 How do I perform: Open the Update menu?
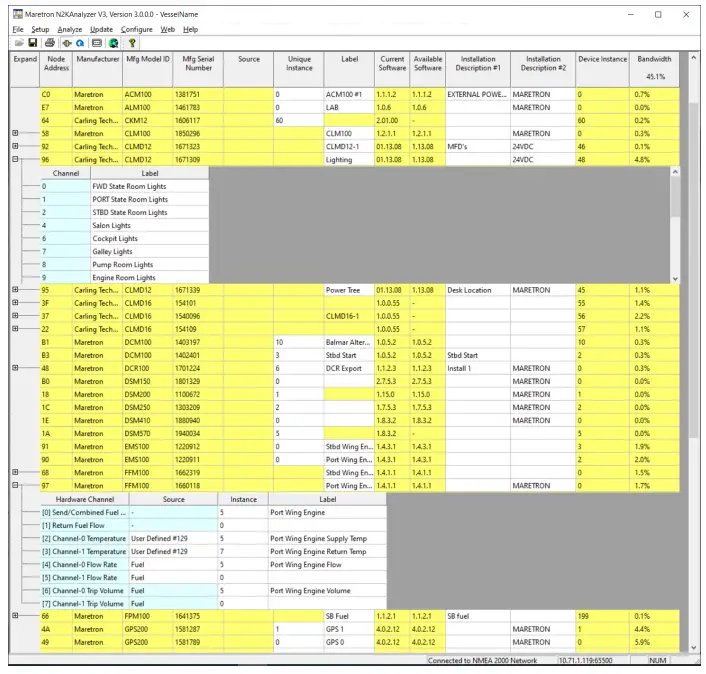tap(101, 29)
